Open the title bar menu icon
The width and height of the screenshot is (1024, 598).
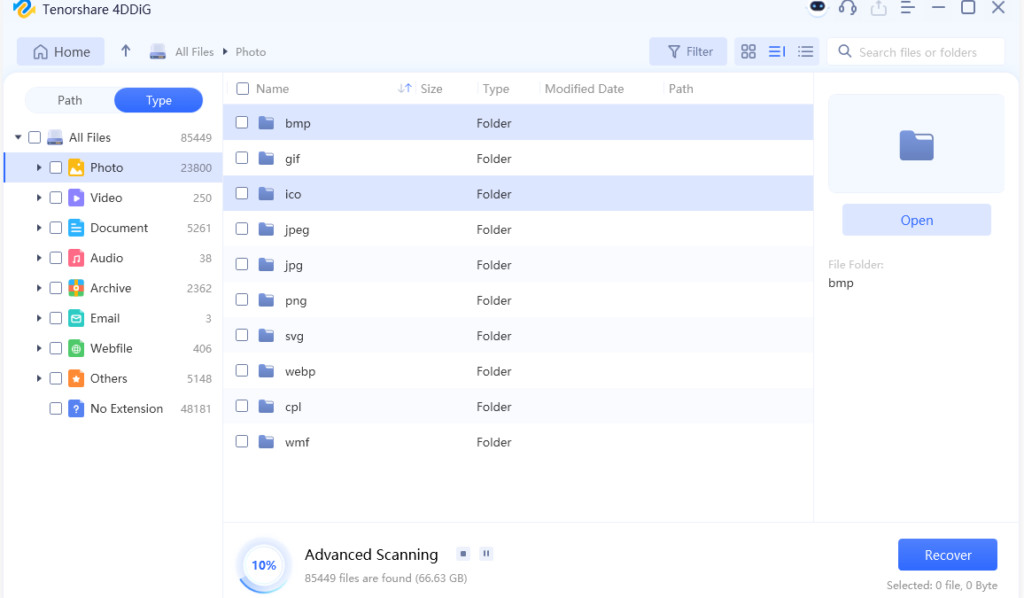pos(908,8)
